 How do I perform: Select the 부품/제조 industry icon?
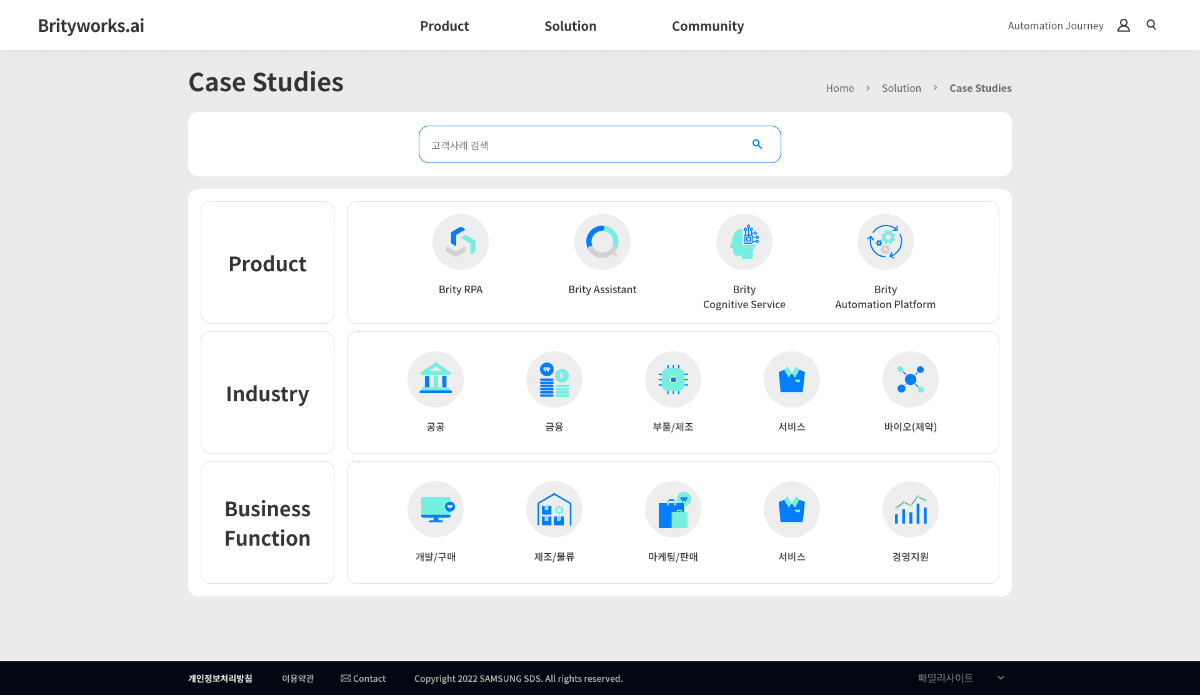(673, 379)
